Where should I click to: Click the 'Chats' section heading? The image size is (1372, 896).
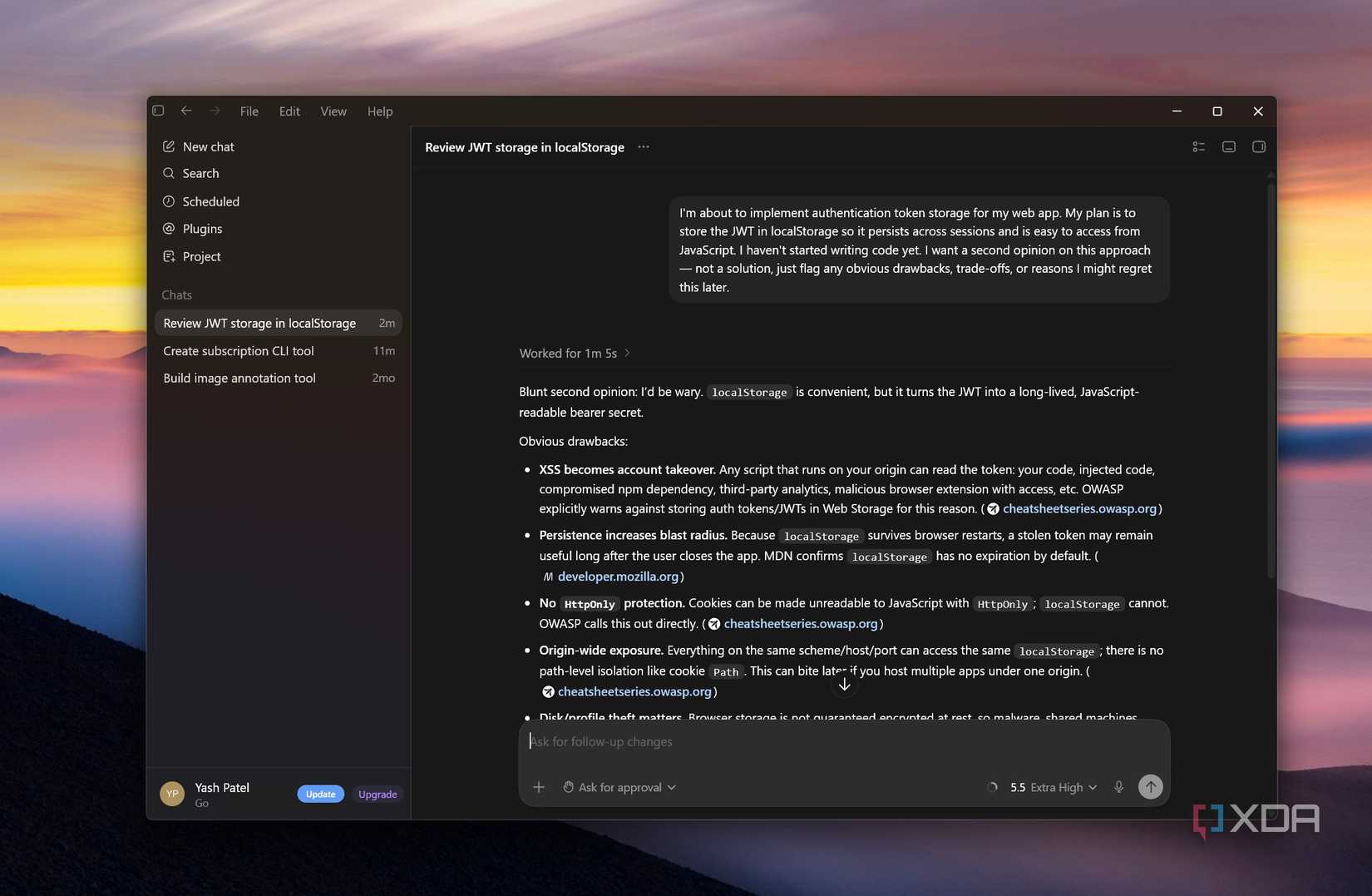tap(176, 295)
